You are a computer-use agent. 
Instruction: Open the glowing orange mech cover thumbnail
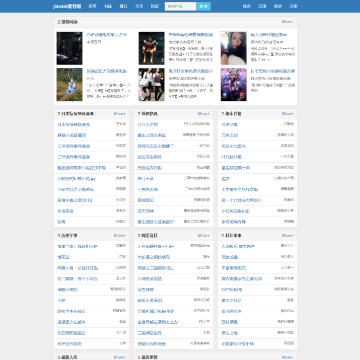[152, 48]
